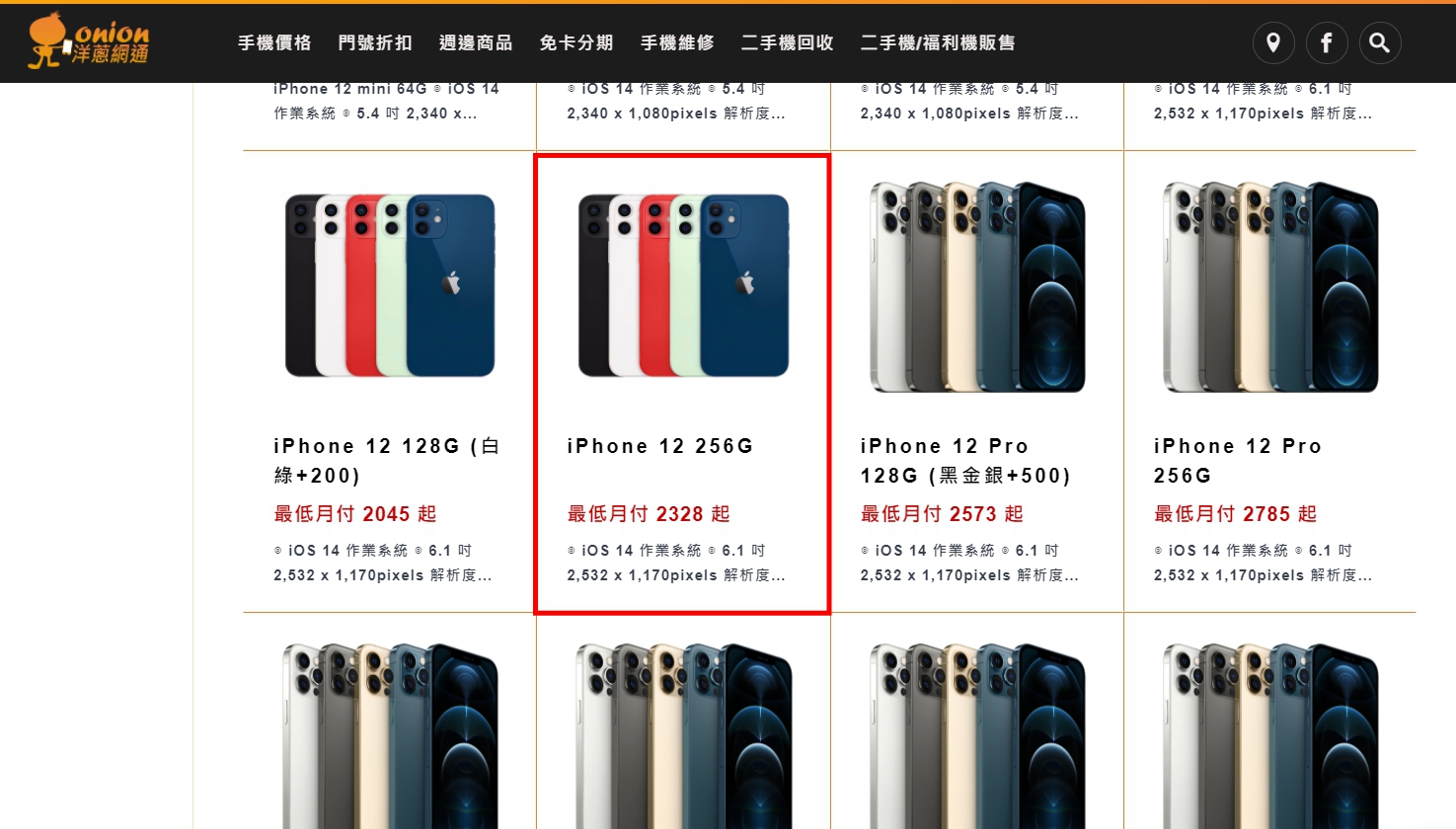1456x829 pixels.
Task: Go home via the Onion 洋蔥網通 logo
Action: [x=89, y=40]
